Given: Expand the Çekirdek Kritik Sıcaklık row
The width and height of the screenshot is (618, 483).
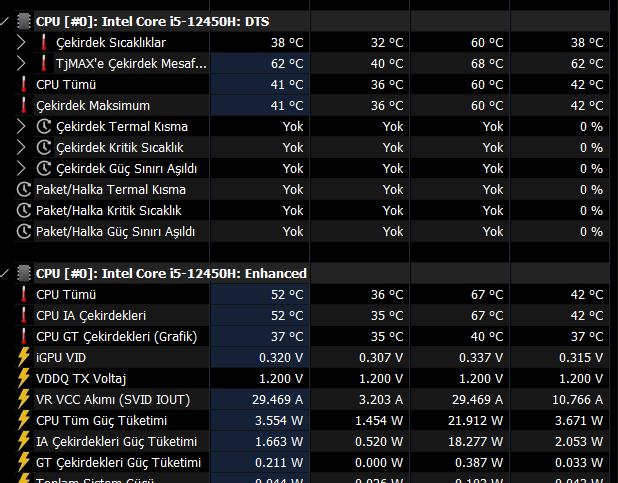Looking at the screenshot, I should [21, 147].
